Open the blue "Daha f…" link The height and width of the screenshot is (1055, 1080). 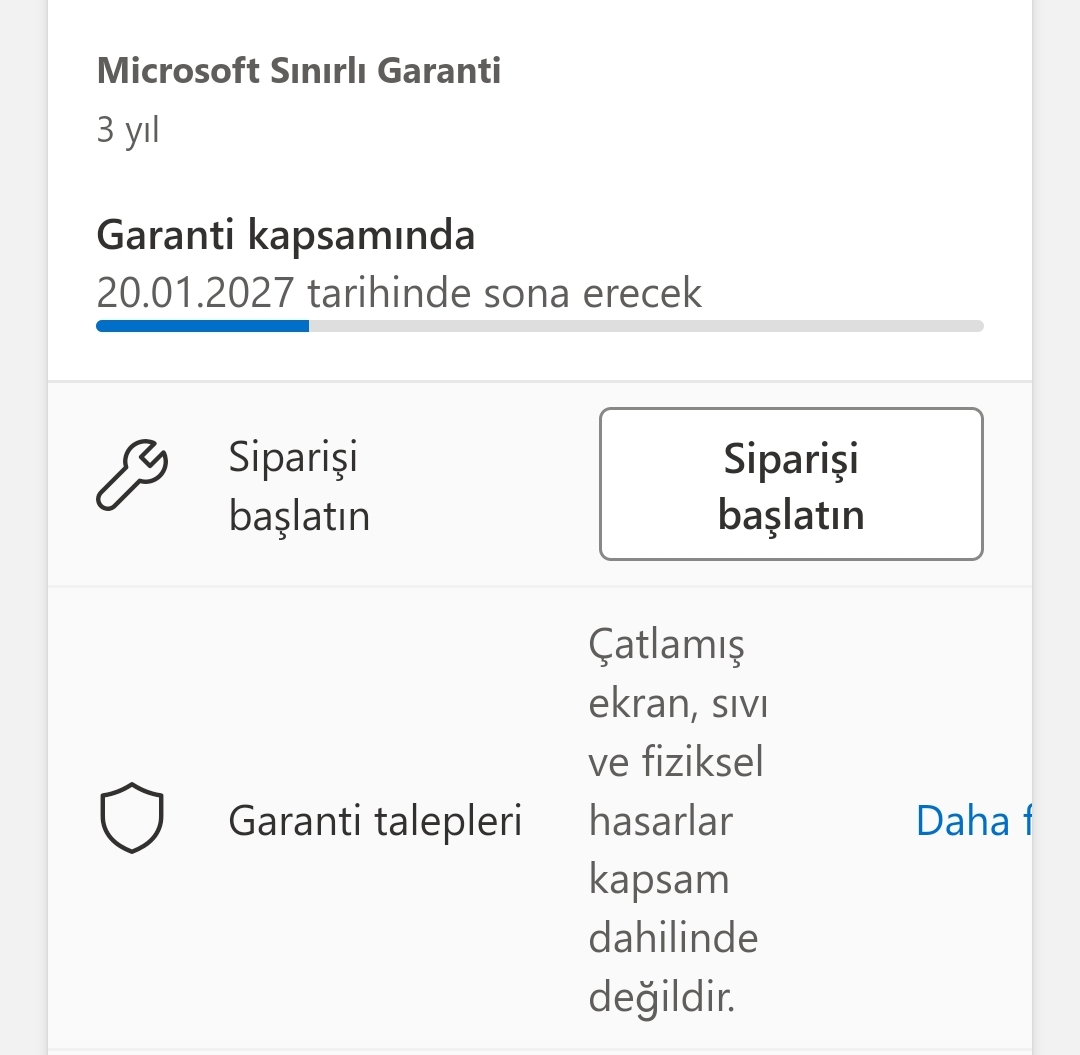click(972, 821)
